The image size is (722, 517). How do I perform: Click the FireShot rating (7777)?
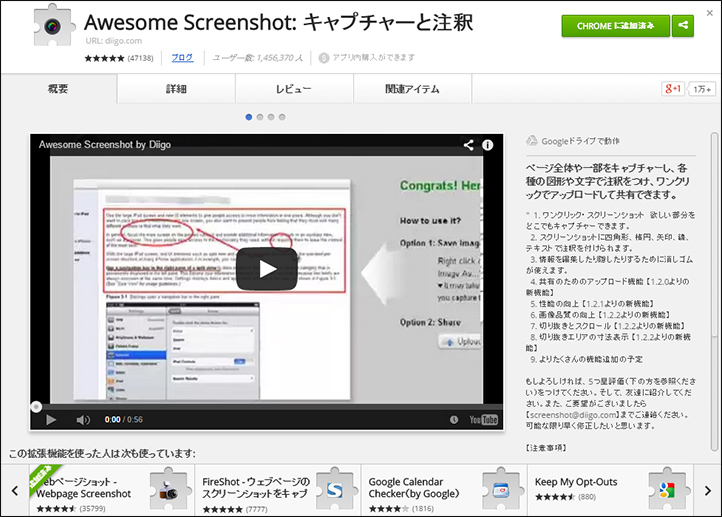click(x=235, y=509)
